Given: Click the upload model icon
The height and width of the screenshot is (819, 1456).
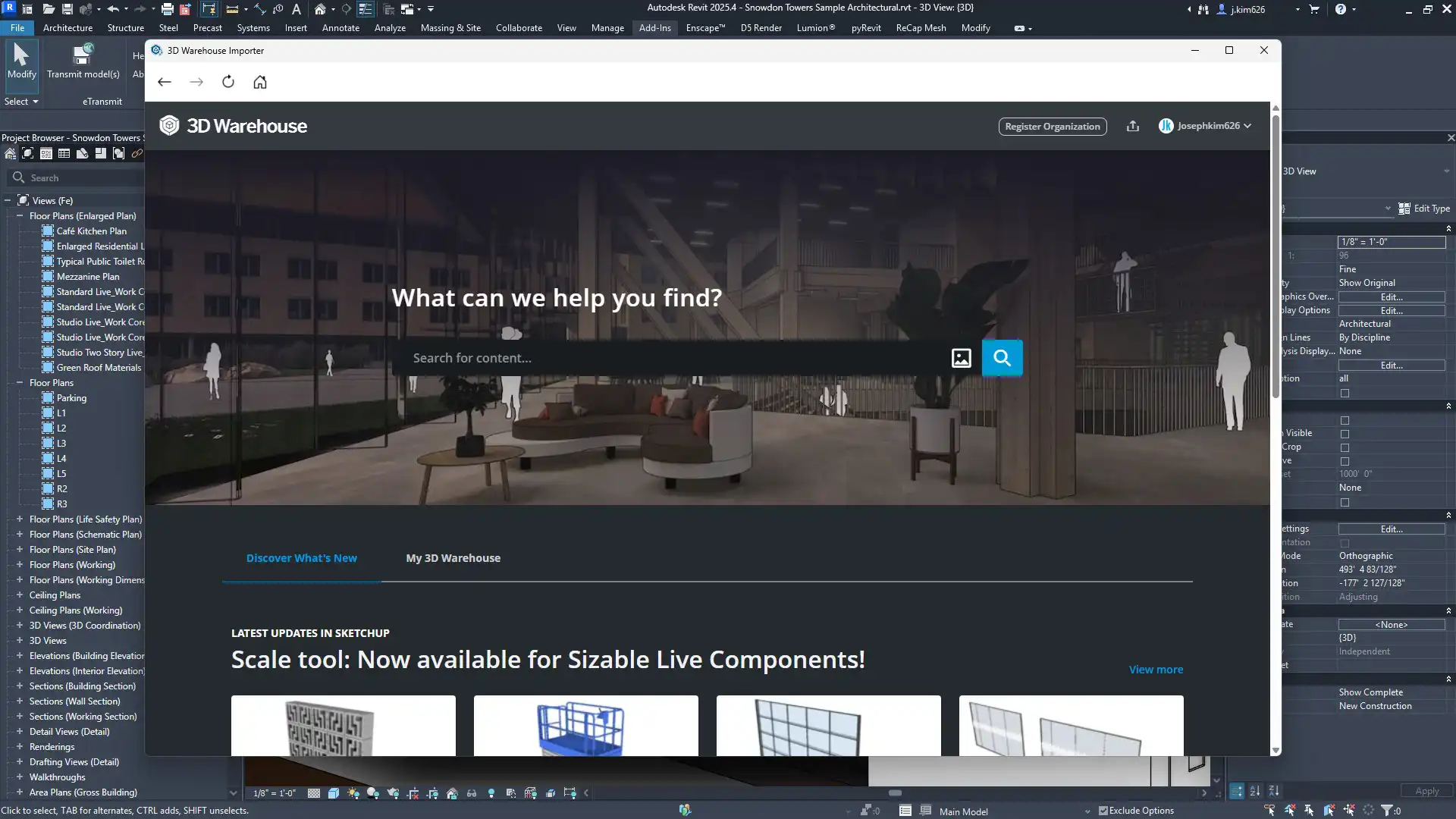Looking at the screenshot, I should coord(1133,126).
